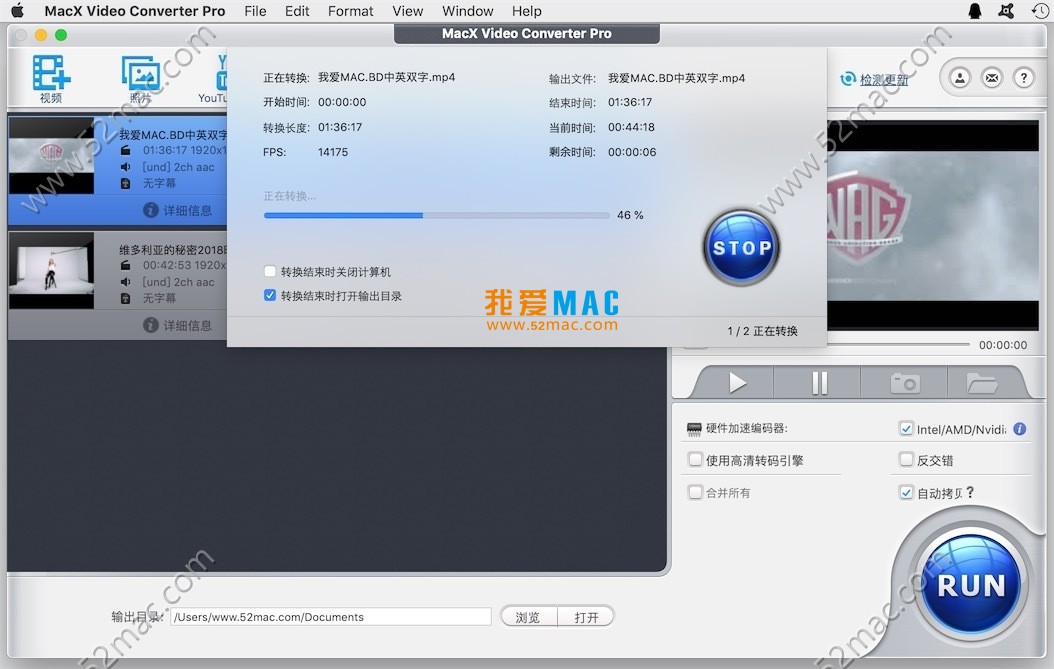Viewport: 1054px width, 669px height.
Task: Open the Format menu
Action: point(350,11)
